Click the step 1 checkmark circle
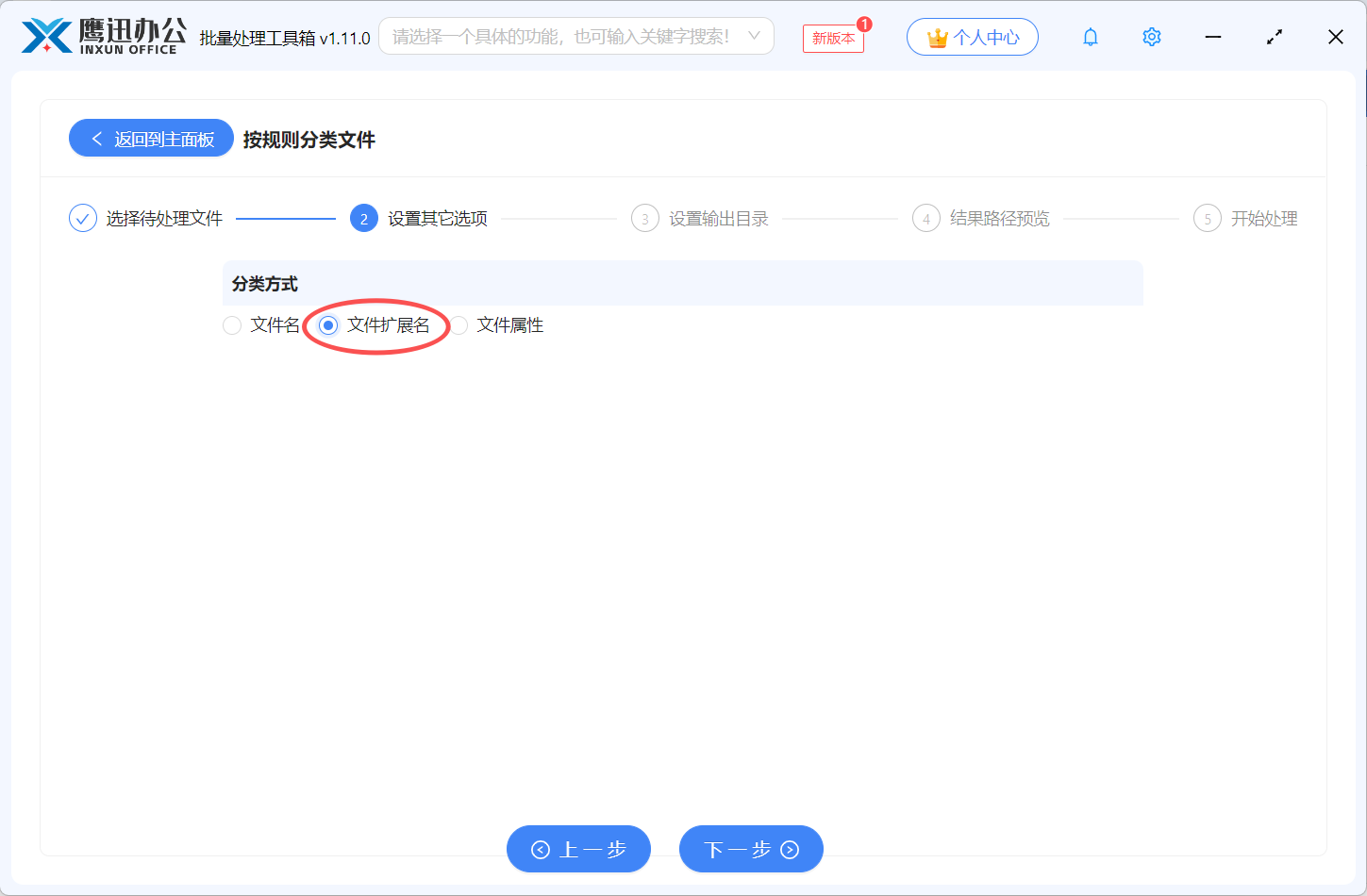1367x896 pixels. [x=83, y=219]
